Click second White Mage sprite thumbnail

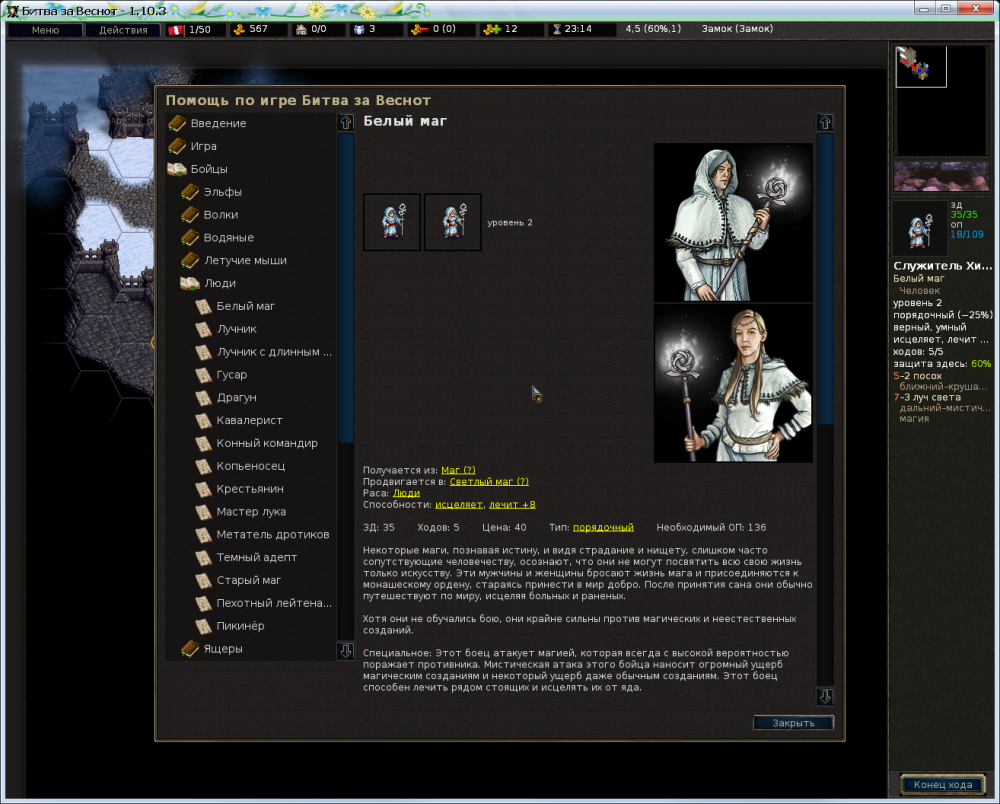(x=453, y=223)
